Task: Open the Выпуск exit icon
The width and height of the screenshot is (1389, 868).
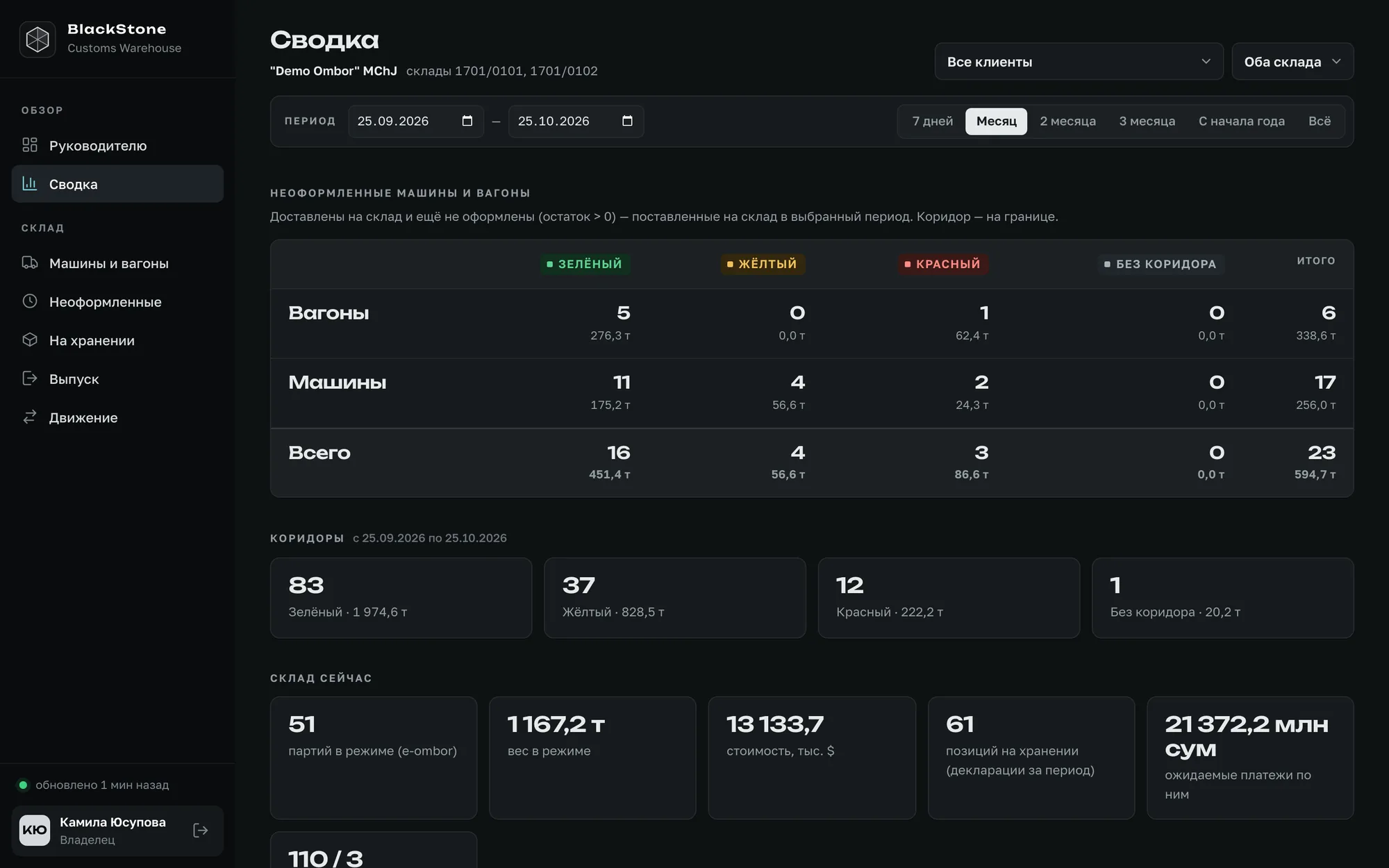Action: [x=30, y=378]
